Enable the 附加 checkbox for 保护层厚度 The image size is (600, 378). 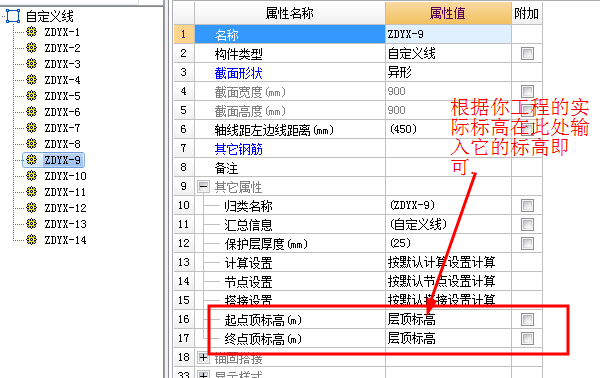(527, 243)
